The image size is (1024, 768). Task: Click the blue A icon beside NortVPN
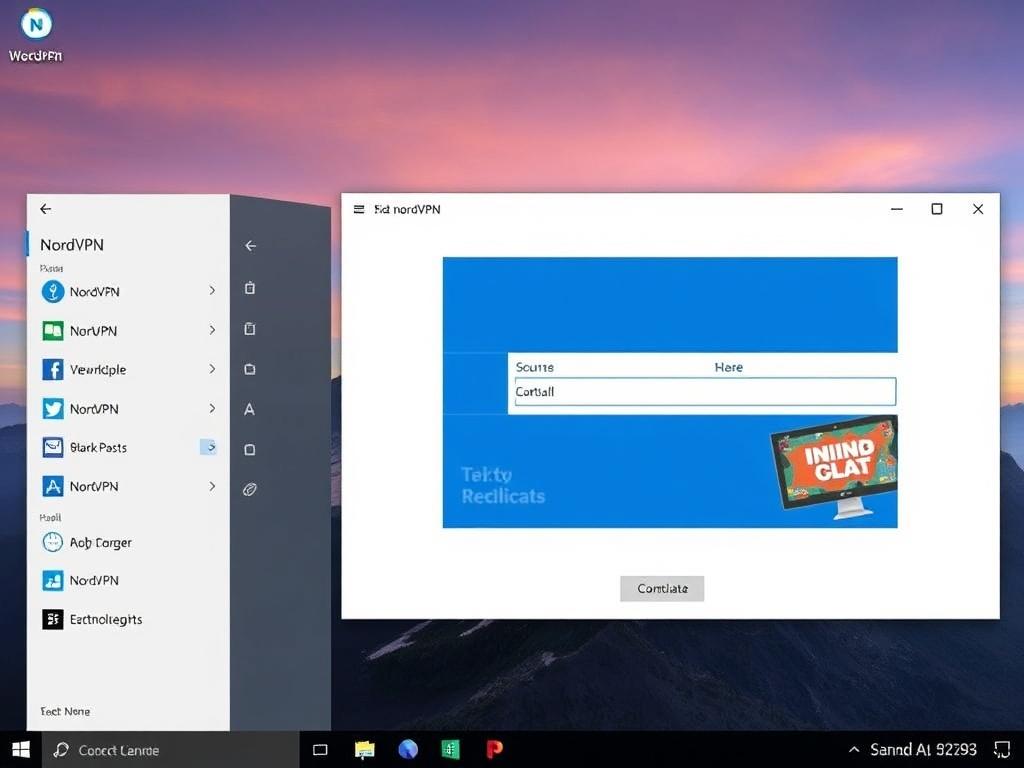(53, 486)
